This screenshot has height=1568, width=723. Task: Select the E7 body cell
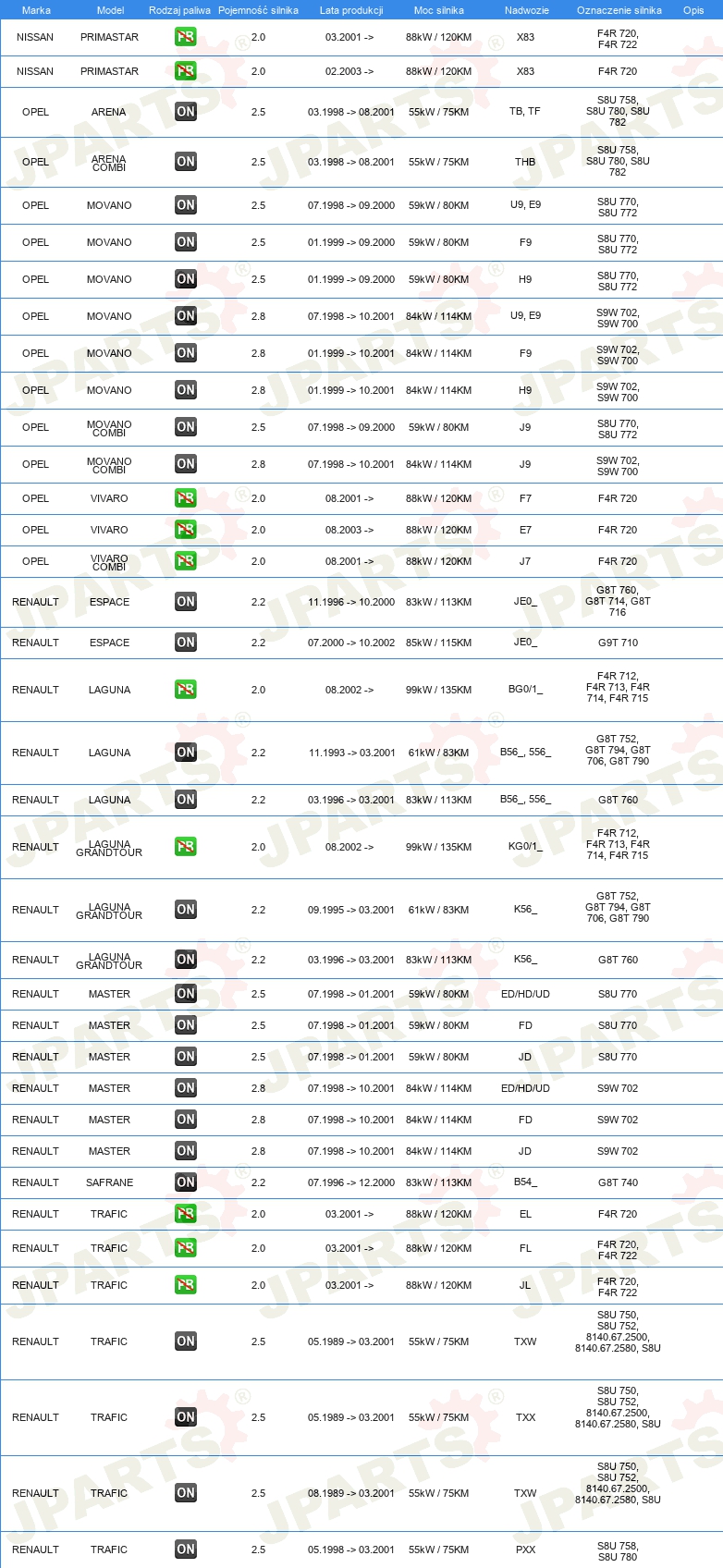pos(525,530)
